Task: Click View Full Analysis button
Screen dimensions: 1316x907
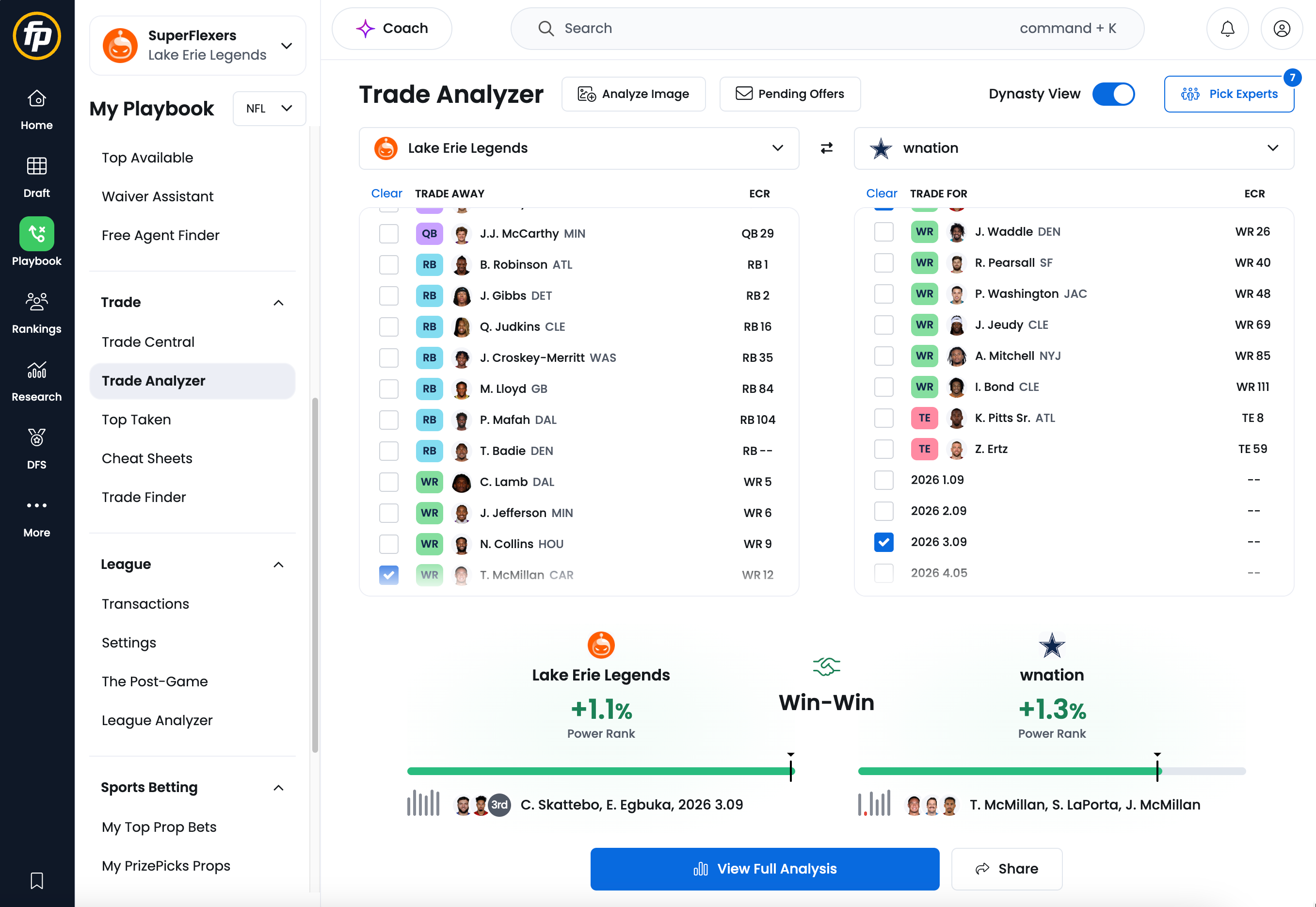Action: pos(765,869)
